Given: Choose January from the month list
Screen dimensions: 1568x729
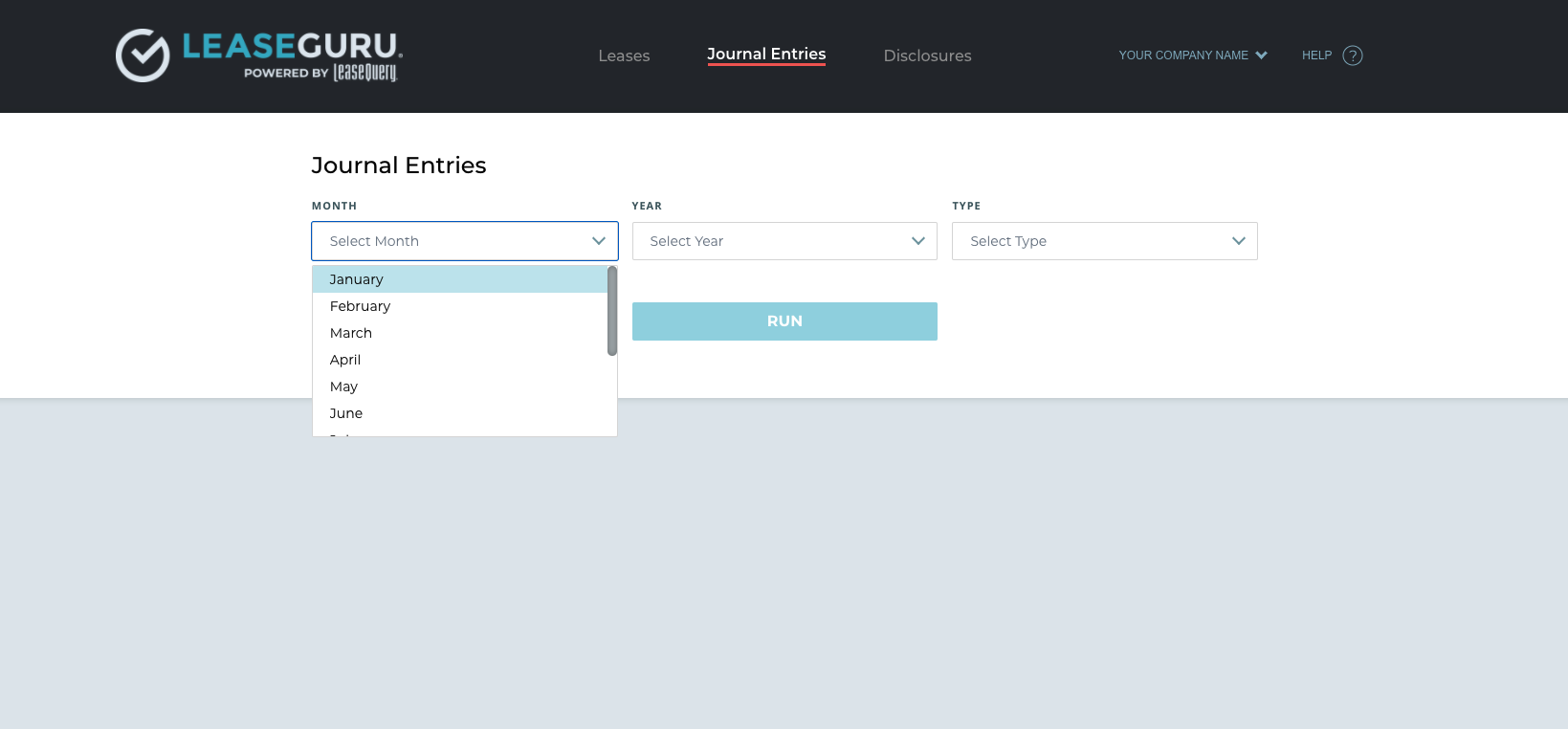Looking at the screenshot, I should (356, 279).
